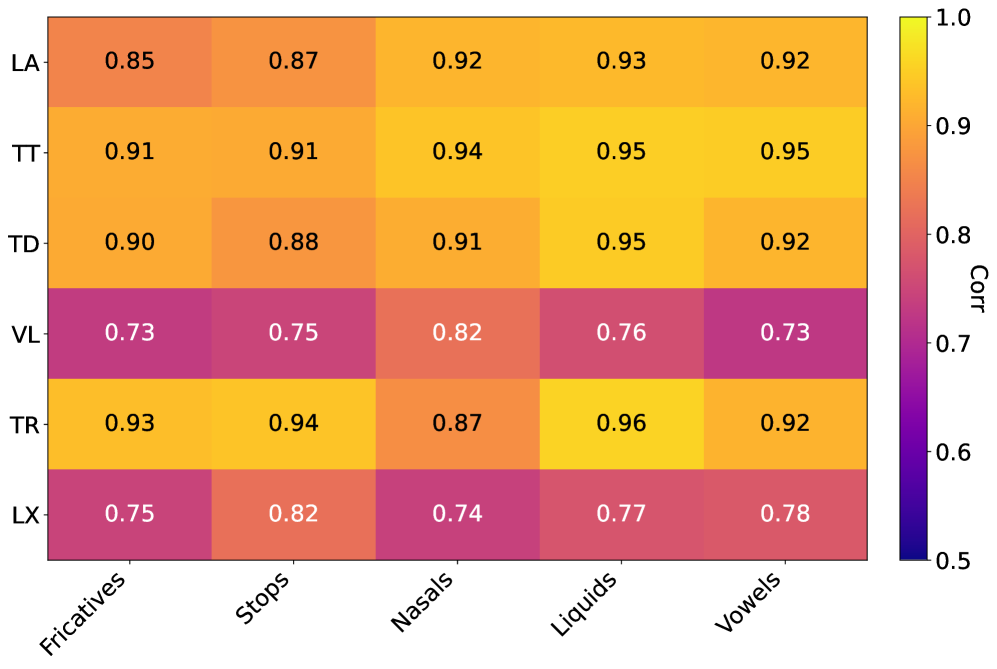Click the LX y-axis label
This screenshot has height=669, width=997.
point(26,515)
